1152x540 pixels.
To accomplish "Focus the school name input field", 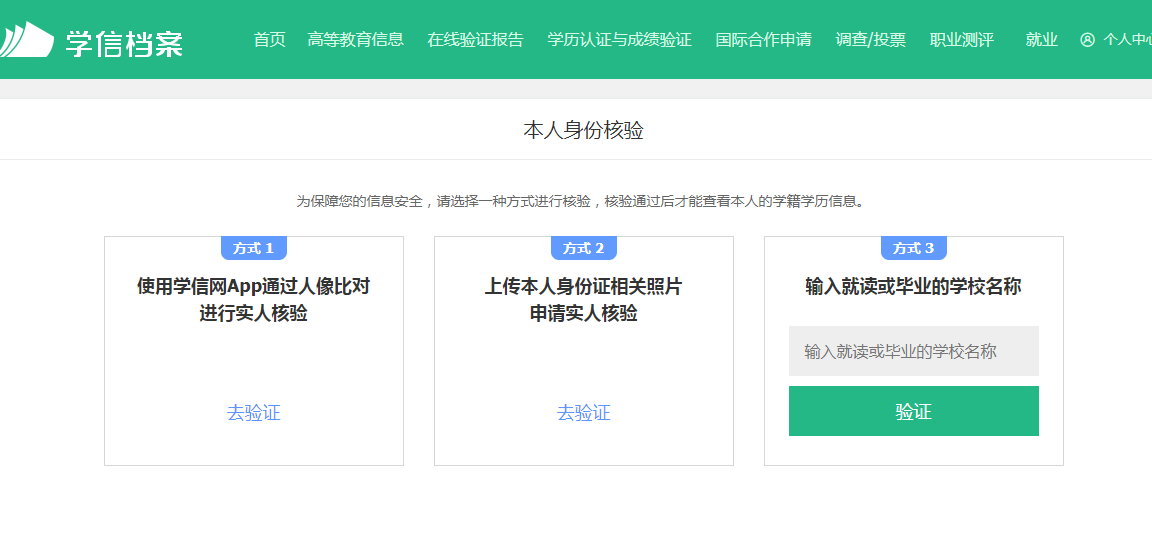I will pos(913,351).
